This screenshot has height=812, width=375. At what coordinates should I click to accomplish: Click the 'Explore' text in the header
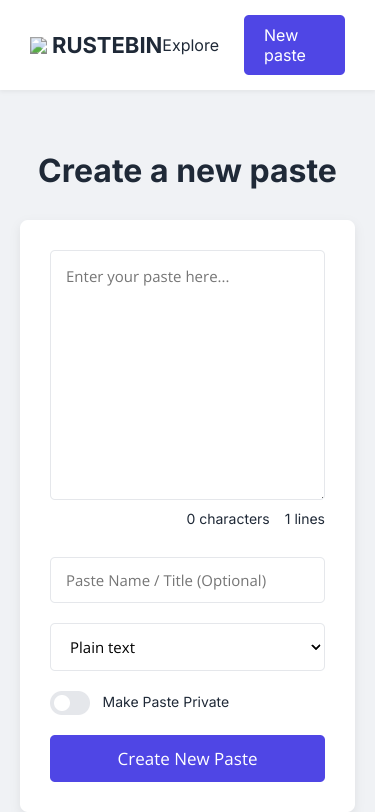point(190,46)
